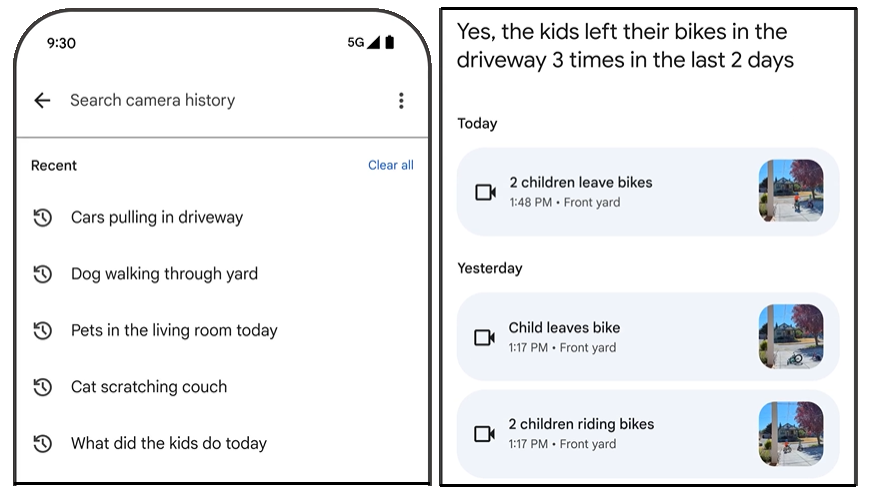Open the 2 children leave bikes event title
This screenshot has width=871, height=493.
[x=580, y=182]
